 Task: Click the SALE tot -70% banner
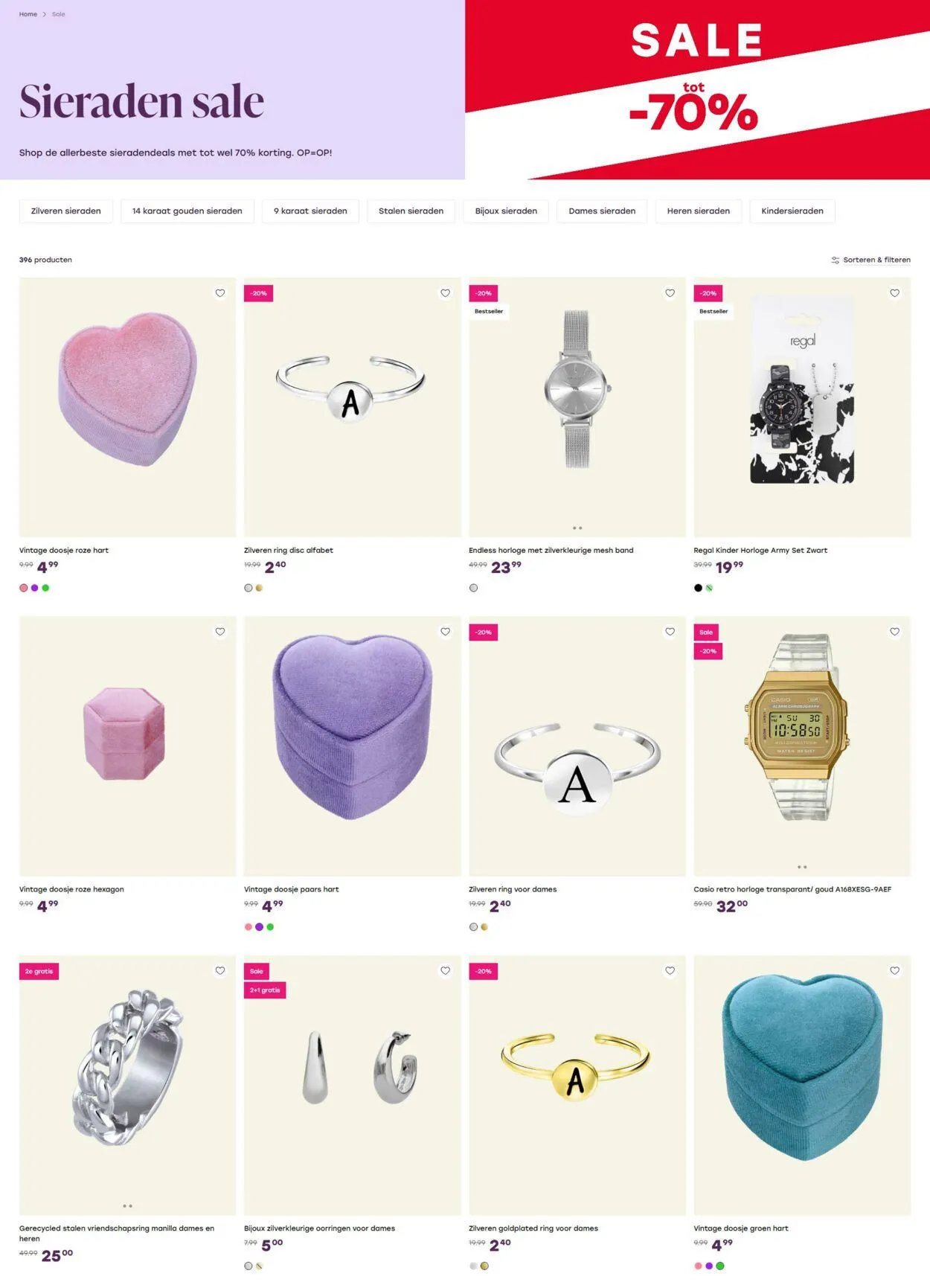(697, 89)
